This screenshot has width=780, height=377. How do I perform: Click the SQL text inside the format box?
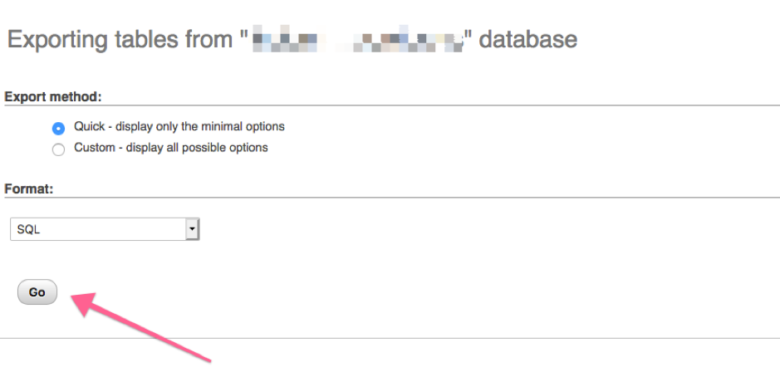point(28,230)
